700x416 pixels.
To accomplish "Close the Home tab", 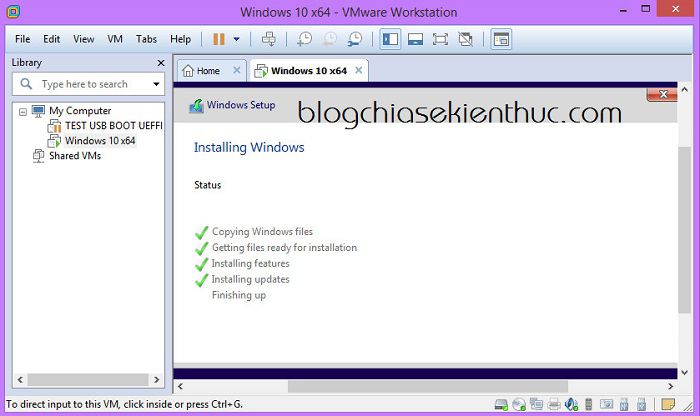I will click(237, 70).
